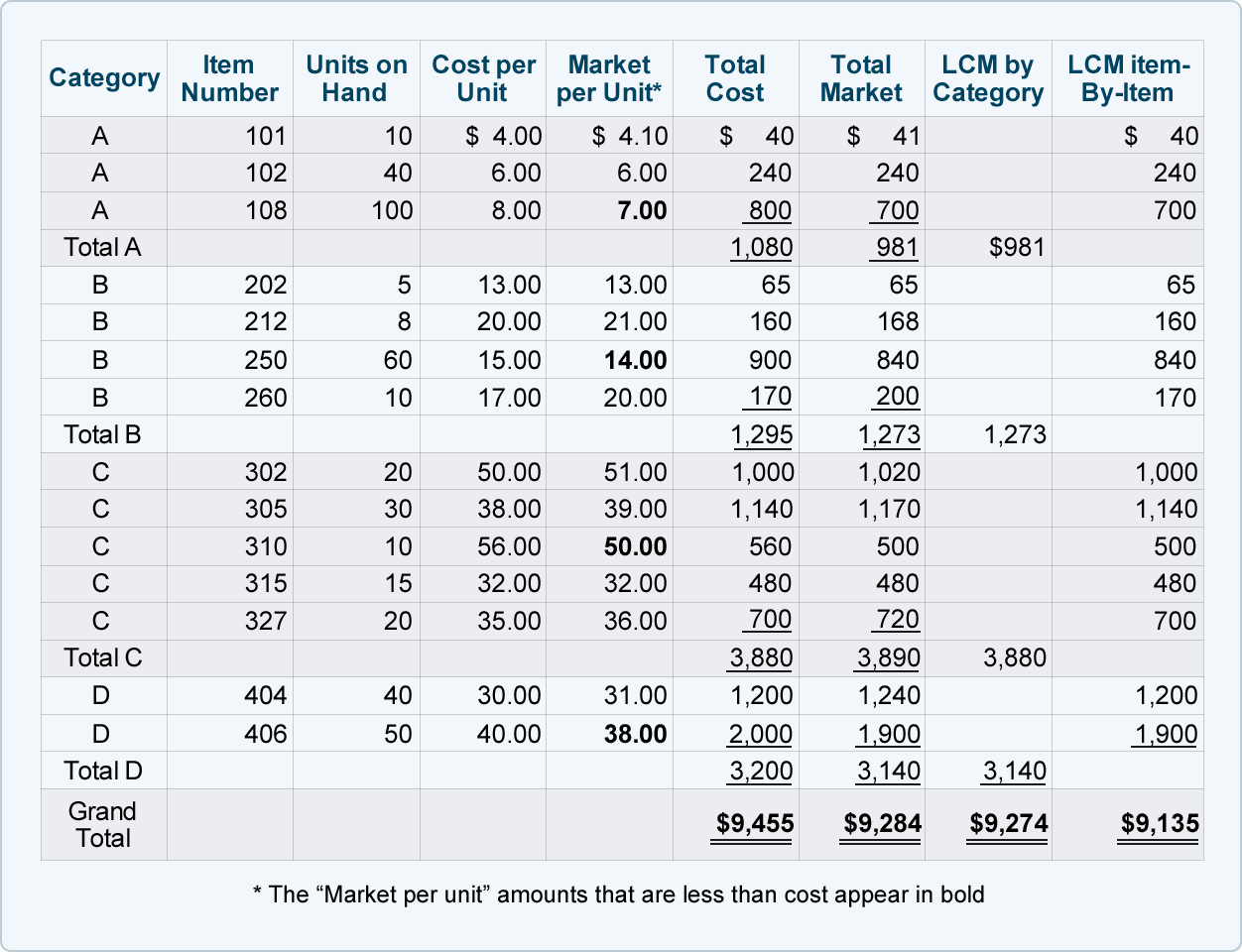Image resolution: width=1242 pixels, height=952 pixels.
Task: Select the Item Number column header
Action: [229, 78]
